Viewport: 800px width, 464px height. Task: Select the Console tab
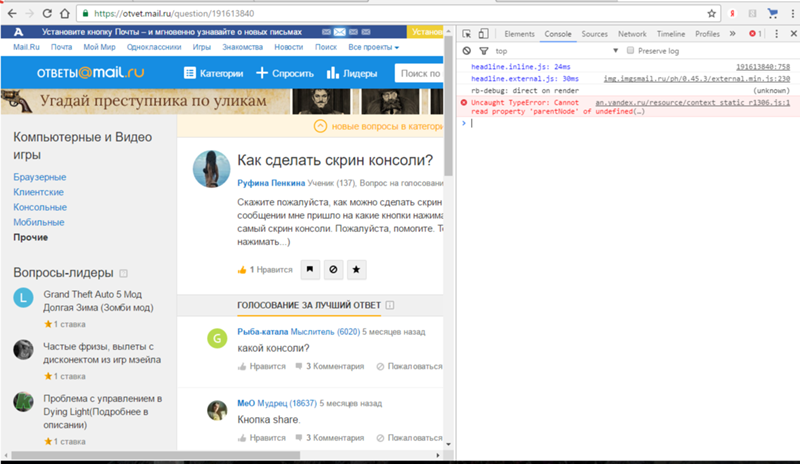pos(558,34)
